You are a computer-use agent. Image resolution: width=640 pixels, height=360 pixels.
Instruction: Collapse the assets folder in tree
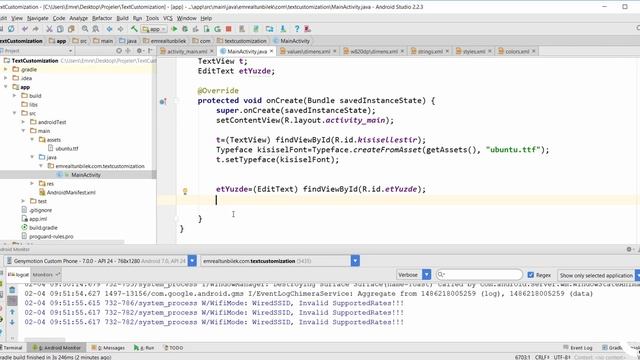point(32,140)
